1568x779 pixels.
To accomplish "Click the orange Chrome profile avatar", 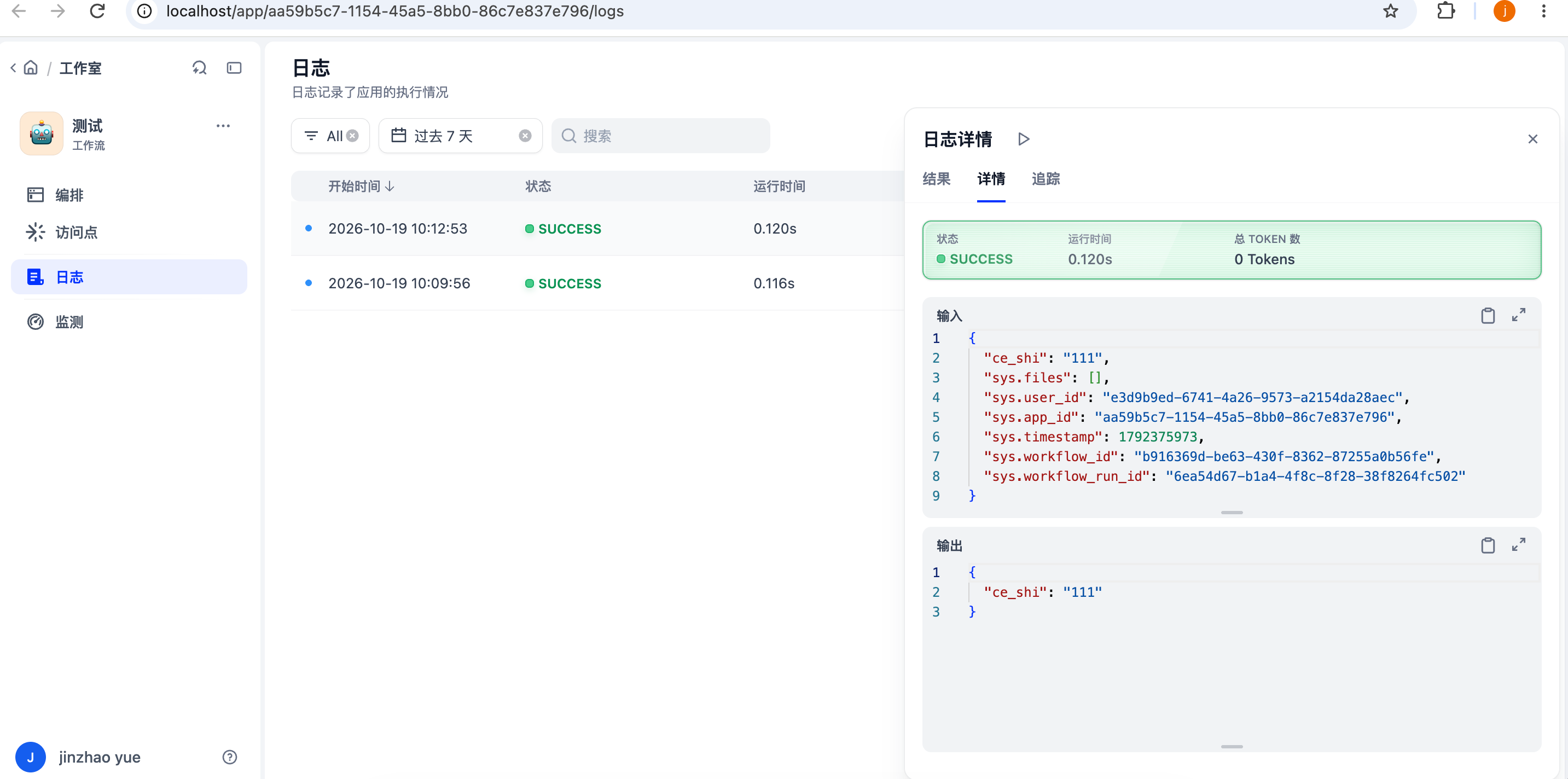I will (x=1504, y=11).
